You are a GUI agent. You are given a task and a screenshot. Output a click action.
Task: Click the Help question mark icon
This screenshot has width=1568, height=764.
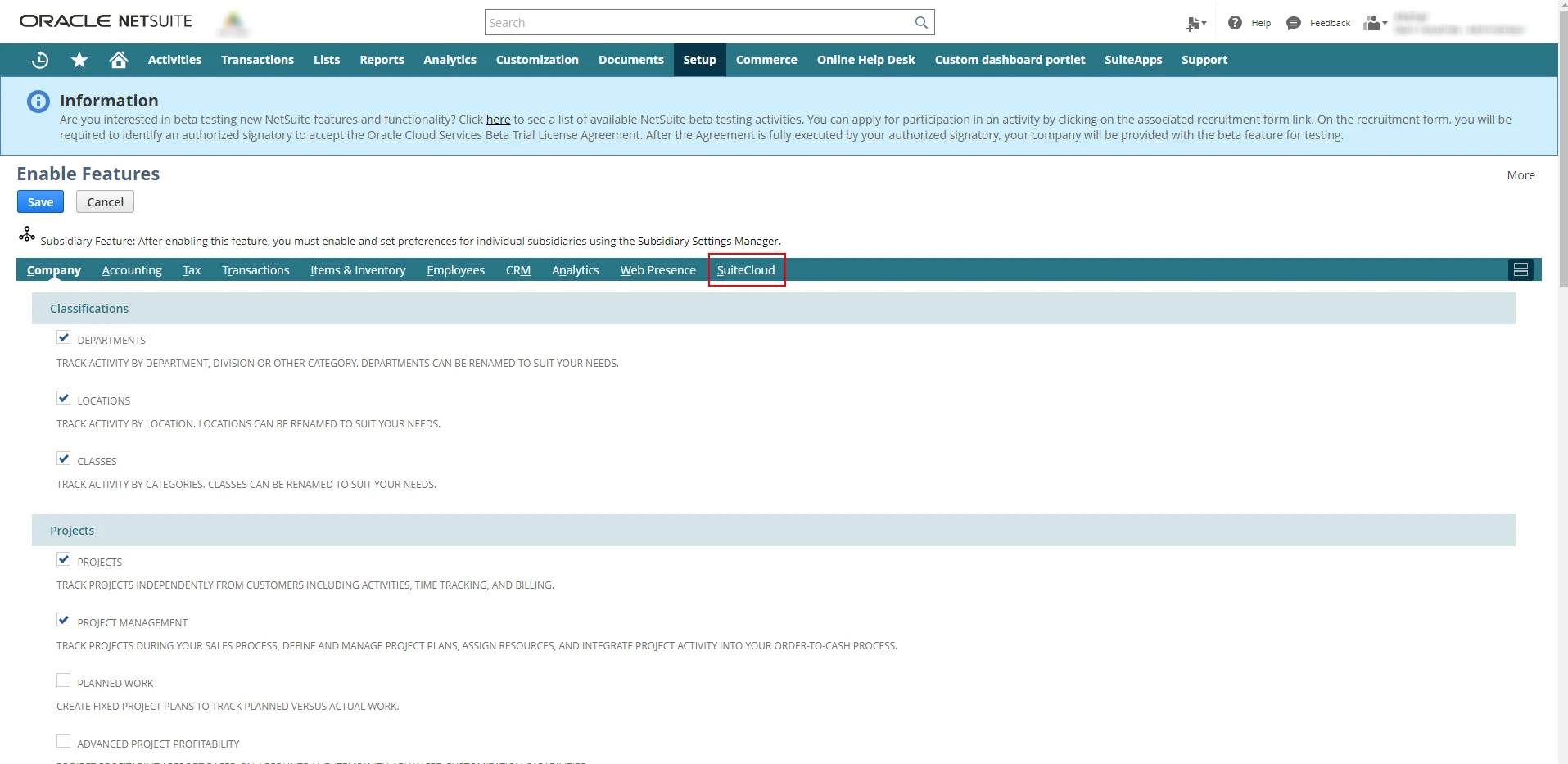click(x=1235, y=23)
